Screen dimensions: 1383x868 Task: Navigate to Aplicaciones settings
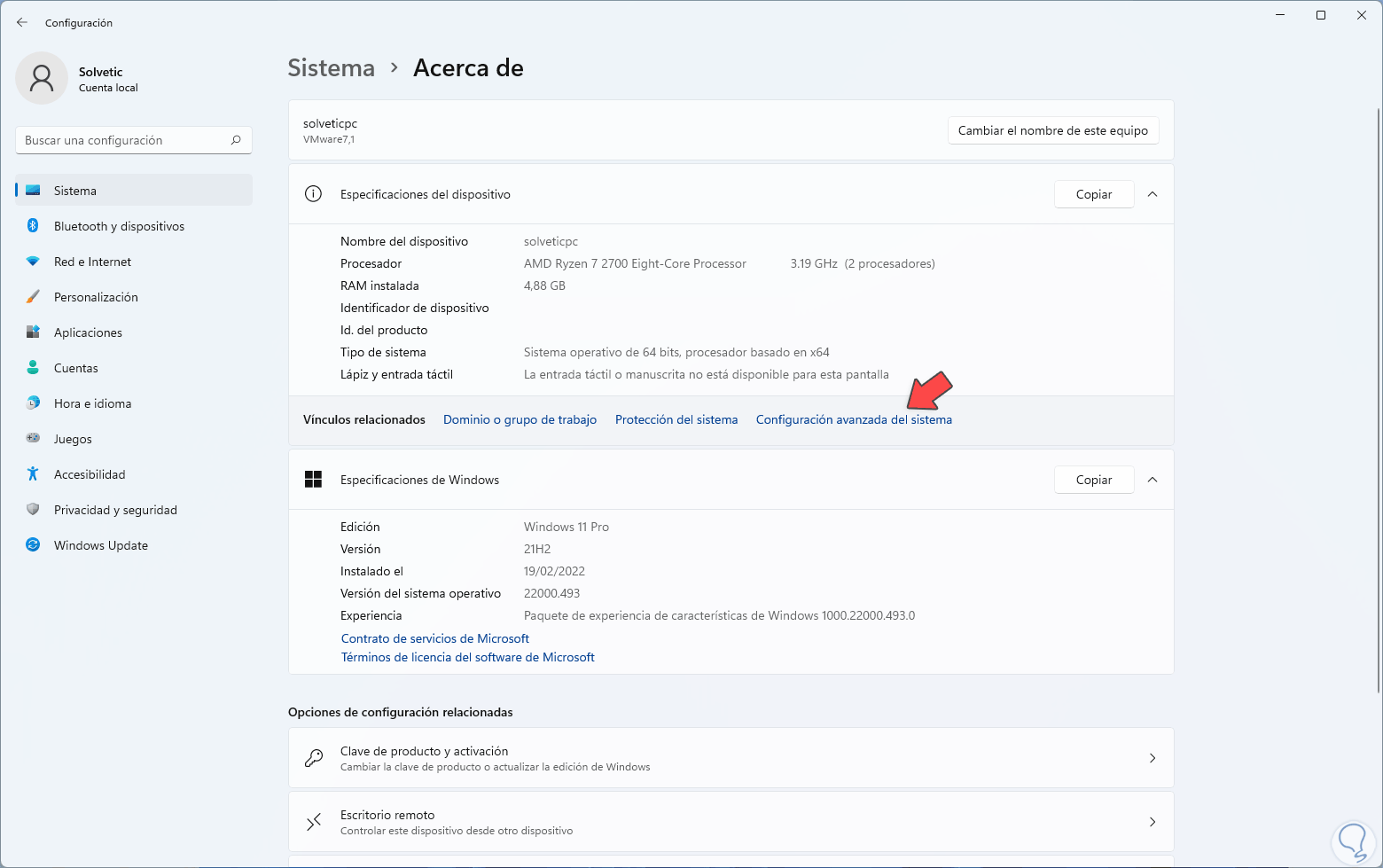click(x=134, y=332)
